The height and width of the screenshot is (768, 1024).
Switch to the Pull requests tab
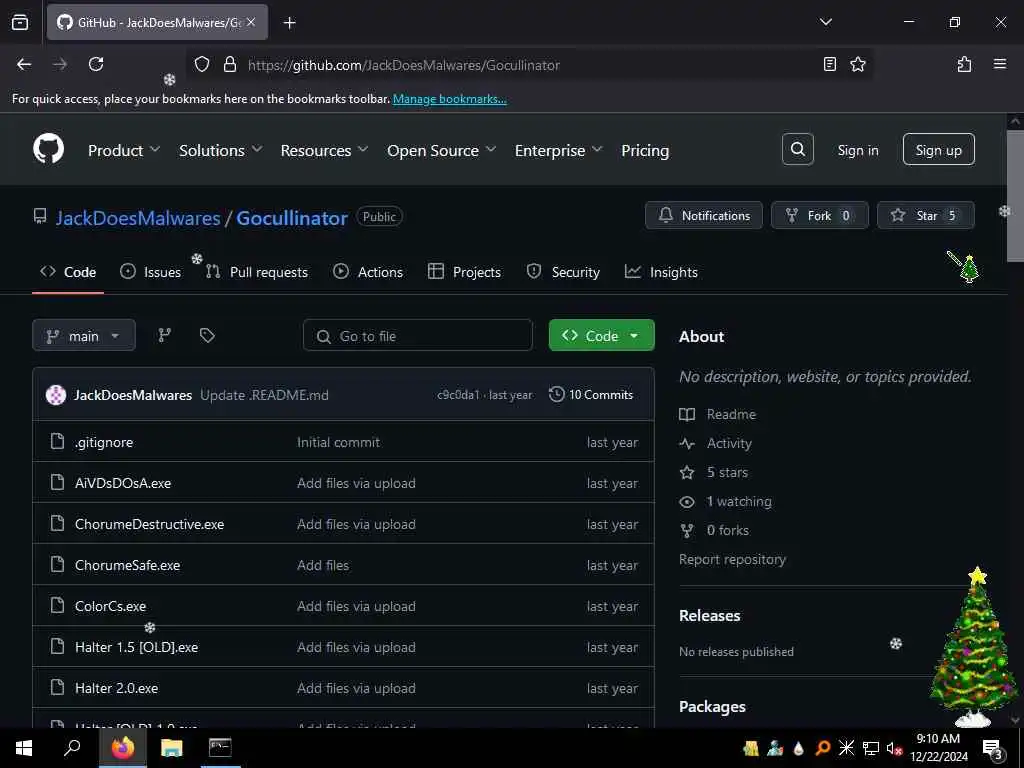pos(257,272)
